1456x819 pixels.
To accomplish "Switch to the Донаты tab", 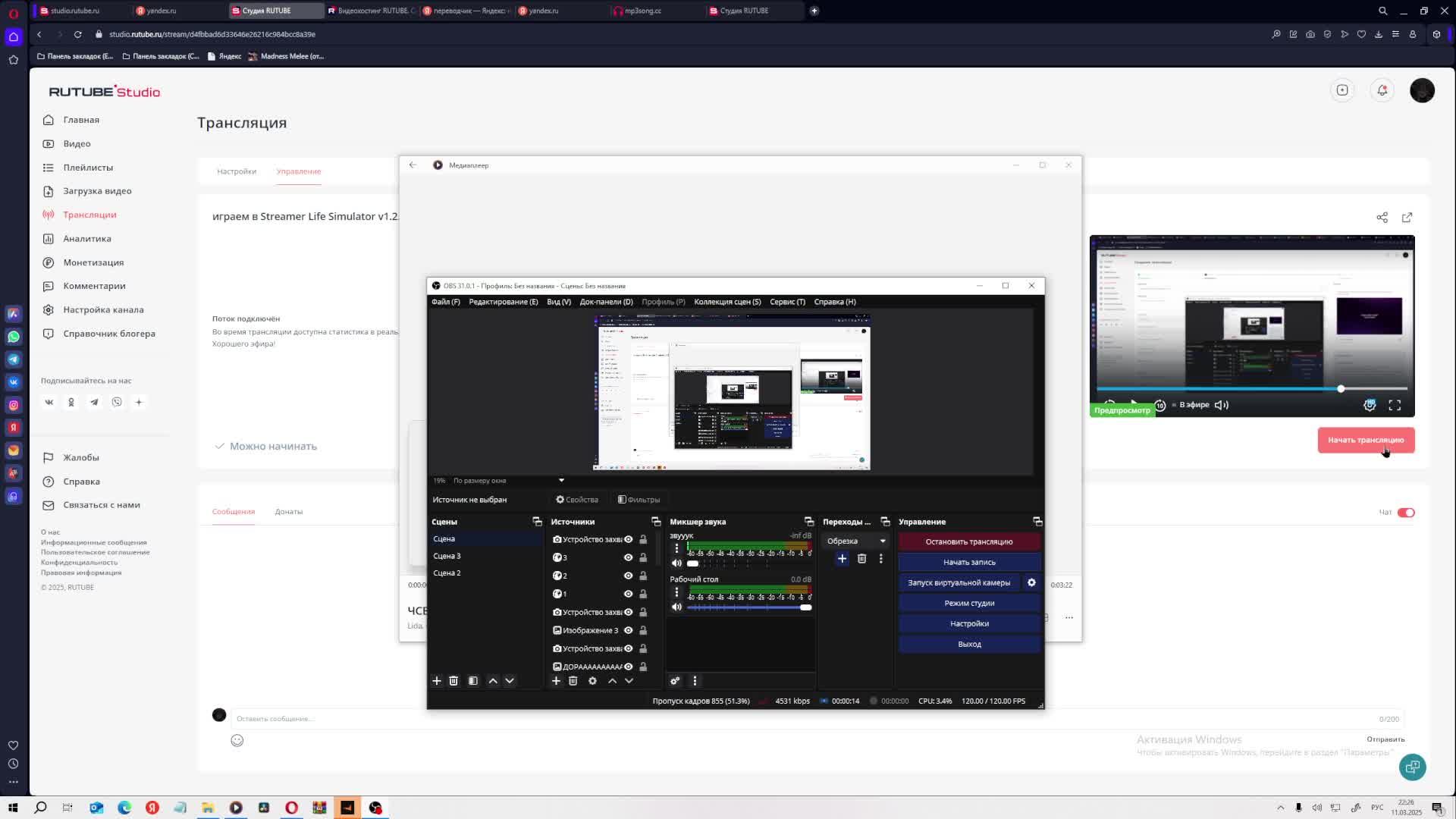I will coord(288,512).
